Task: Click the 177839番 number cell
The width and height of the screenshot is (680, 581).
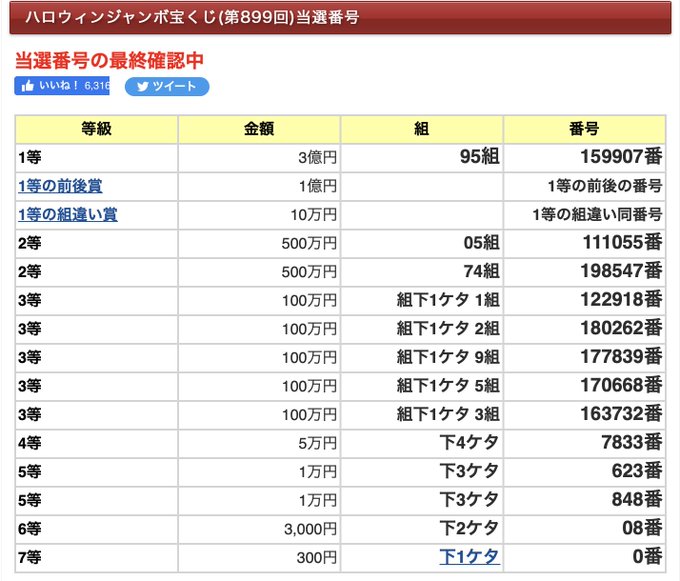Action: pos(585,358)
